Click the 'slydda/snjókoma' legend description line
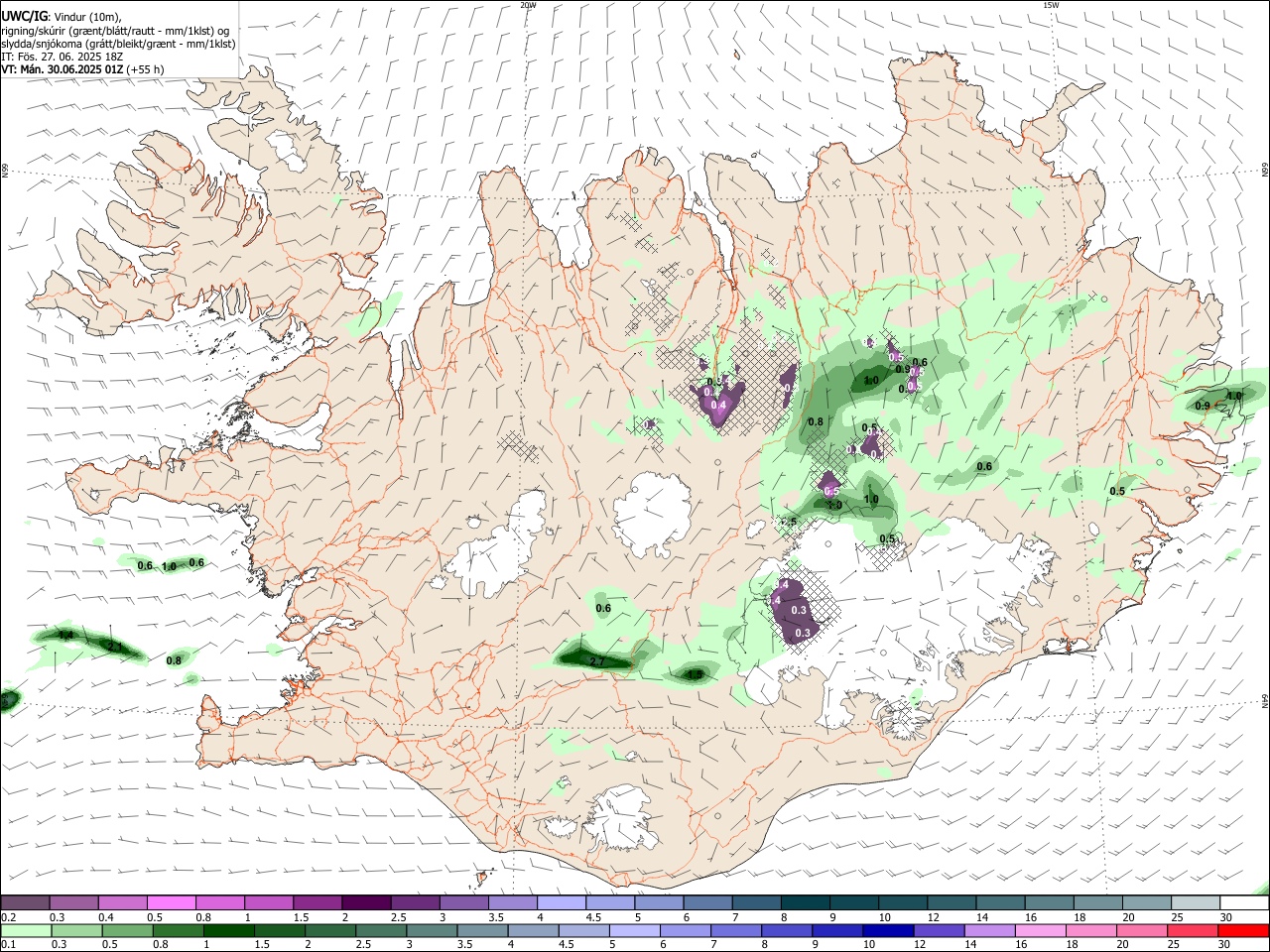This screenshot has width=1270, height=952. point(118,44)
